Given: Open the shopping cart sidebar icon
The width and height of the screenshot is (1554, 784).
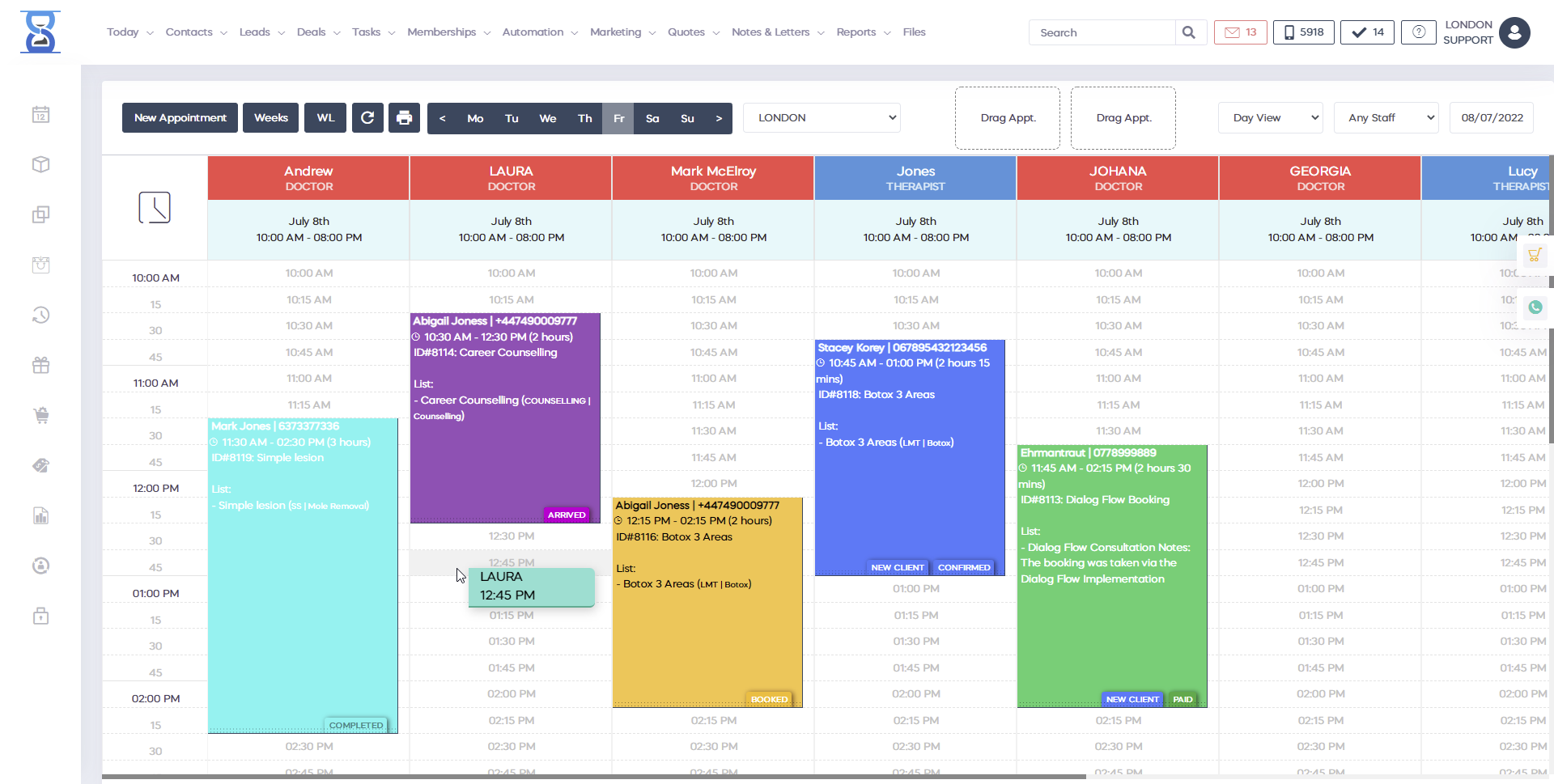Looking at the screenshot, I should (x=41, y=416).
